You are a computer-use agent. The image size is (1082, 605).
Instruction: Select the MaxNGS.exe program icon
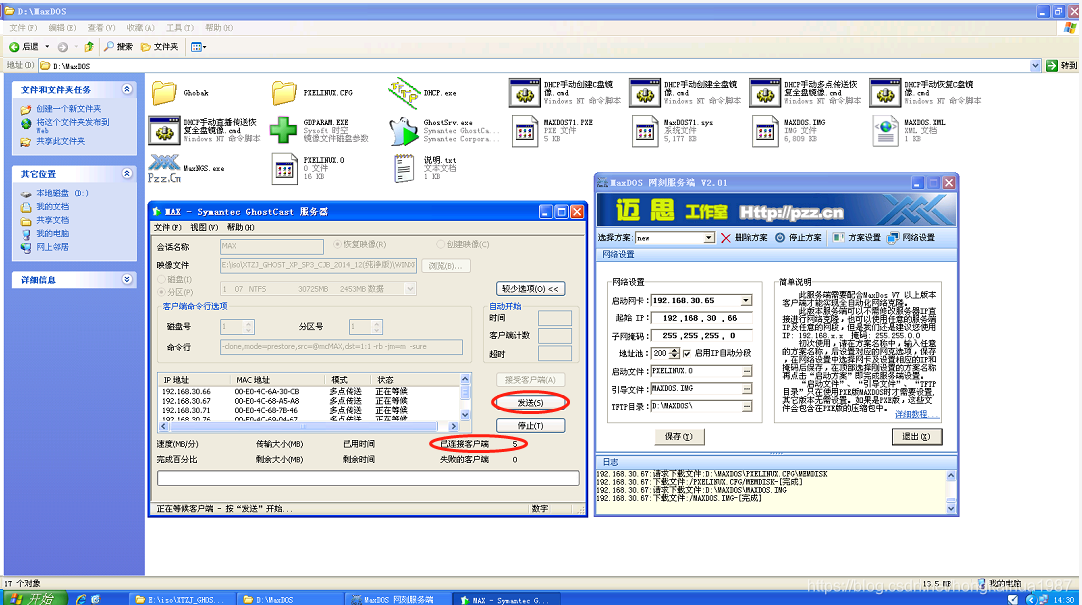[164, 168]
